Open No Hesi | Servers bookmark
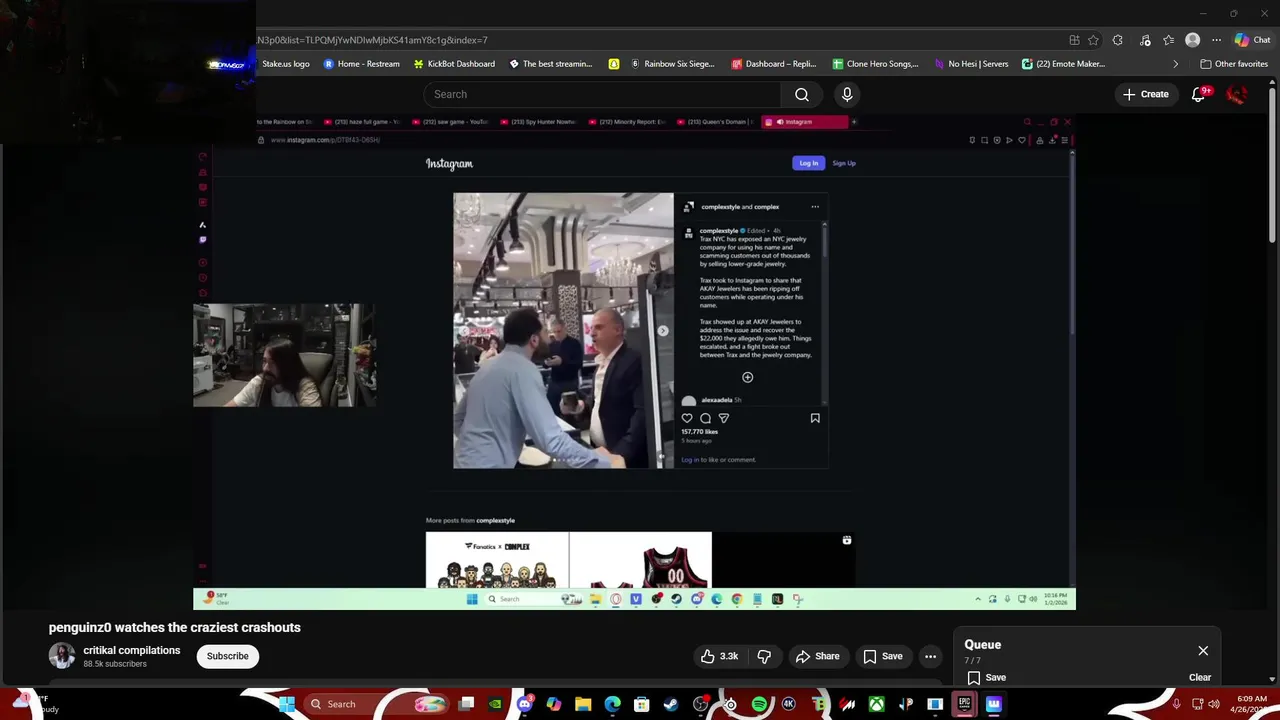This screenshot has height=720, width=1280. (x=971, y=64)
